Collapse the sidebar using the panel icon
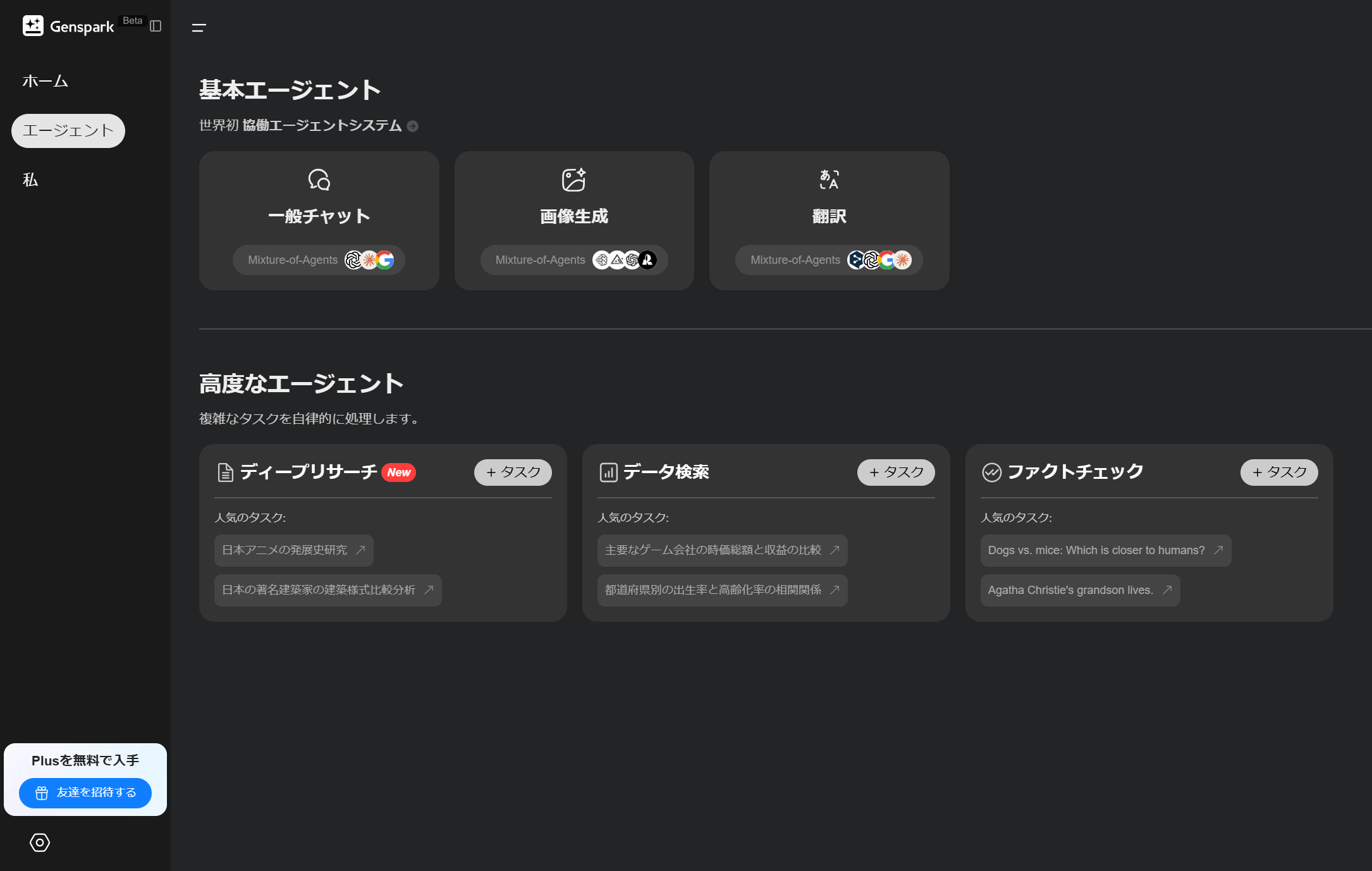The width and height of the screenshot is (1372, 871). (x=156, y=26)
